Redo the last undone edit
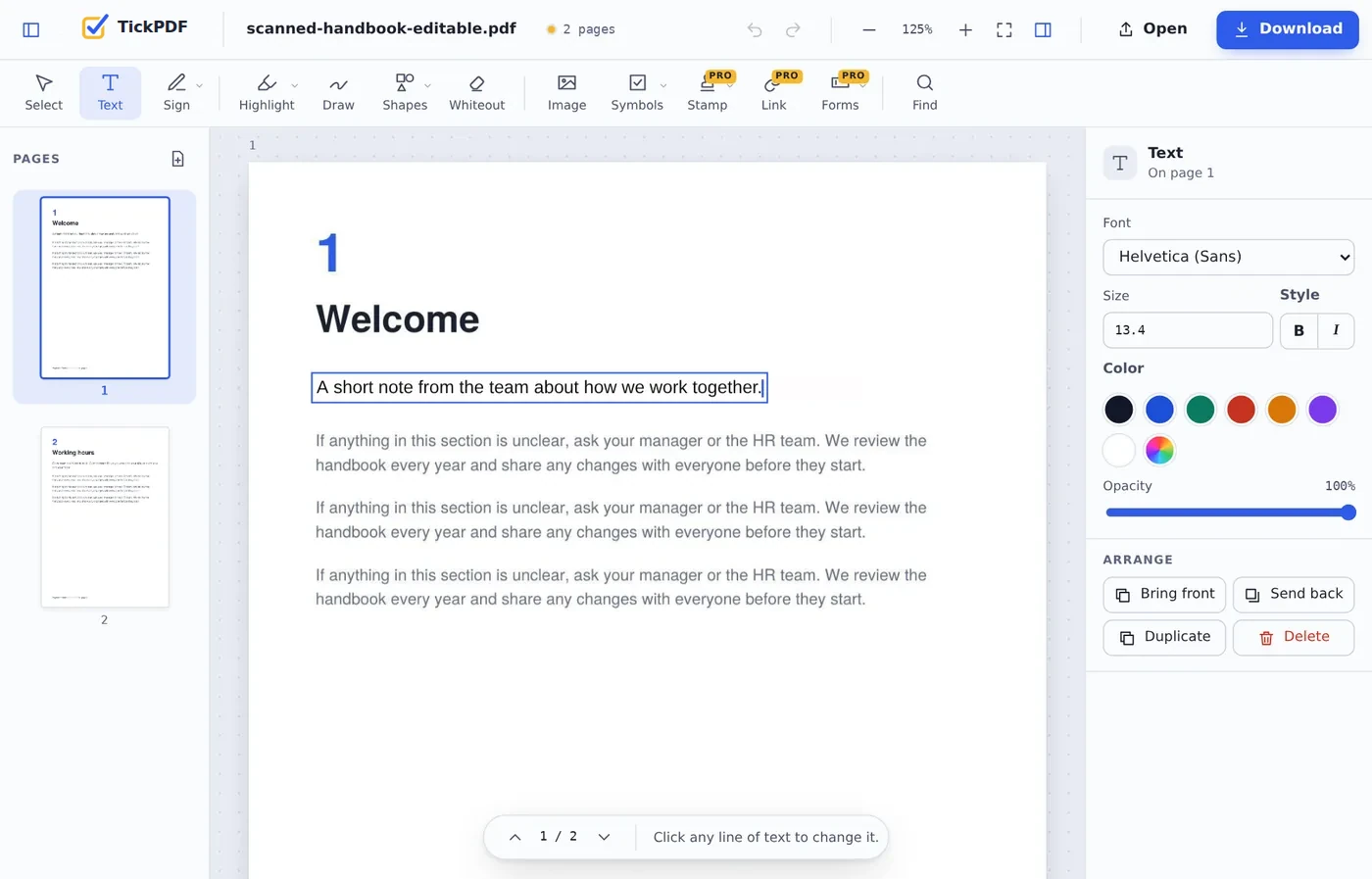 pyautogui.click(x=793, y=29)
